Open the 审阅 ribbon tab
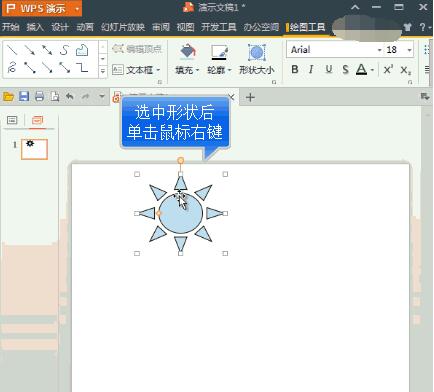 tap(161, 27)
